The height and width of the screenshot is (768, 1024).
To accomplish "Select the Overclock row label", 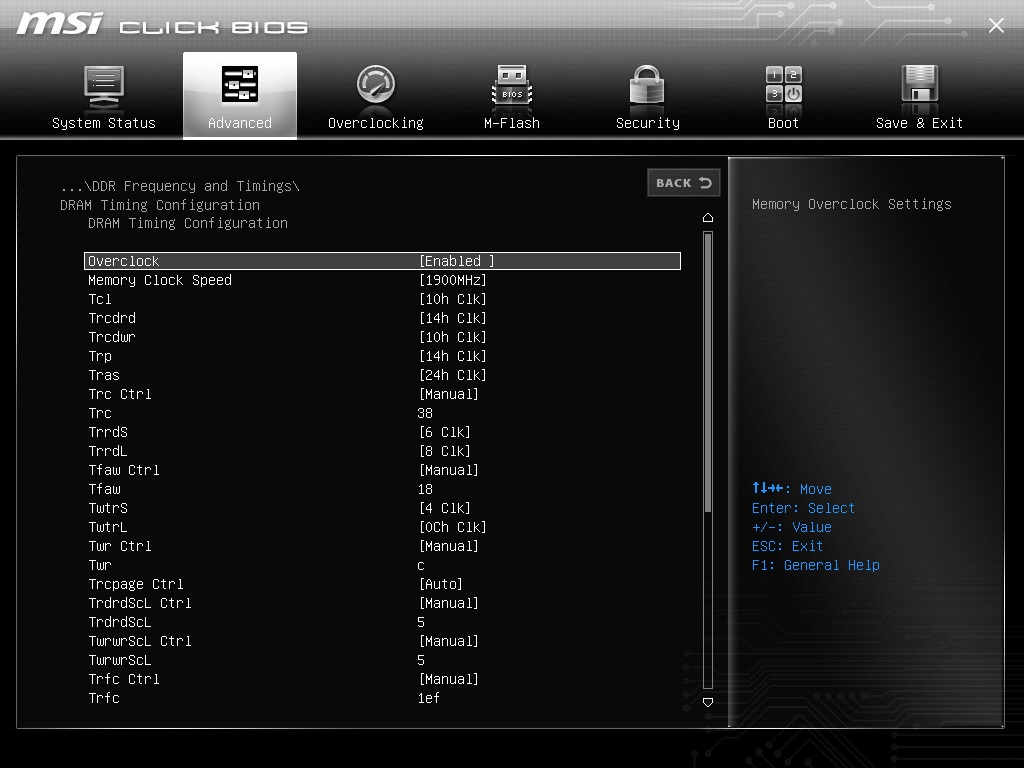I will 123,261.
